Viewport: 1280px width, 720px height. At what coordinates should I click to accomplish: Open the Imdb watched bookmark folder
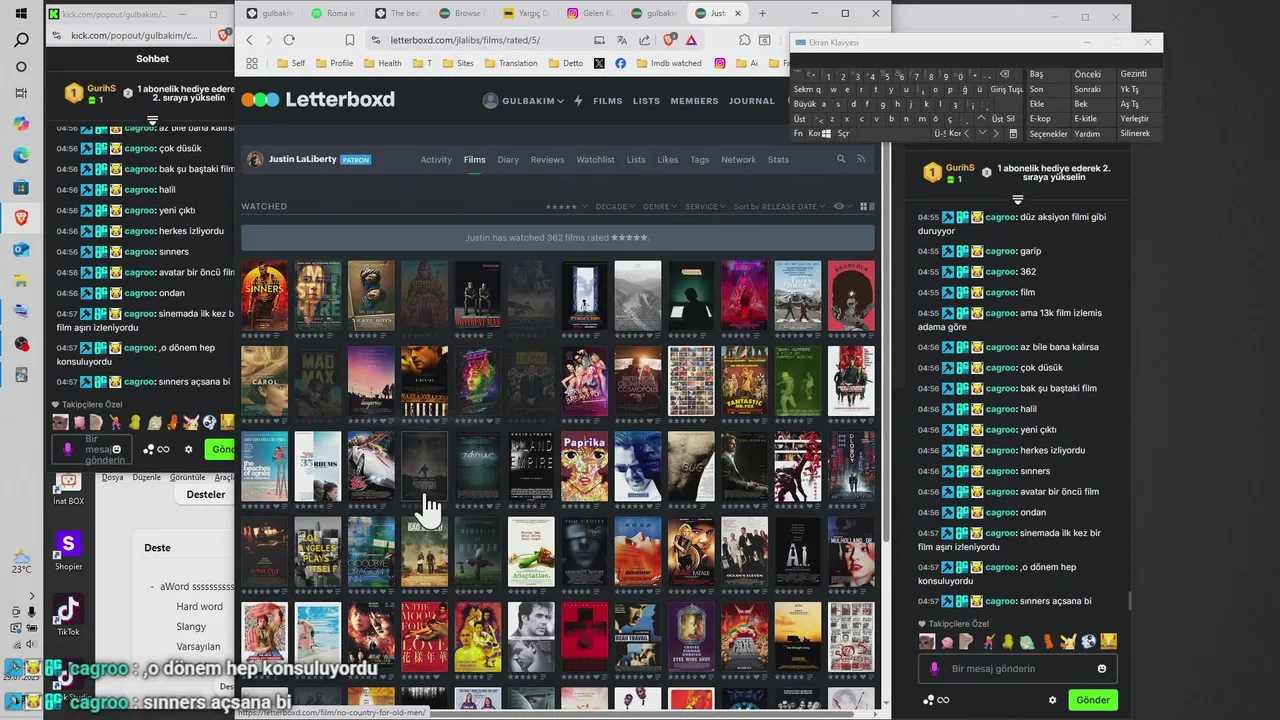[x=669, y=63]
